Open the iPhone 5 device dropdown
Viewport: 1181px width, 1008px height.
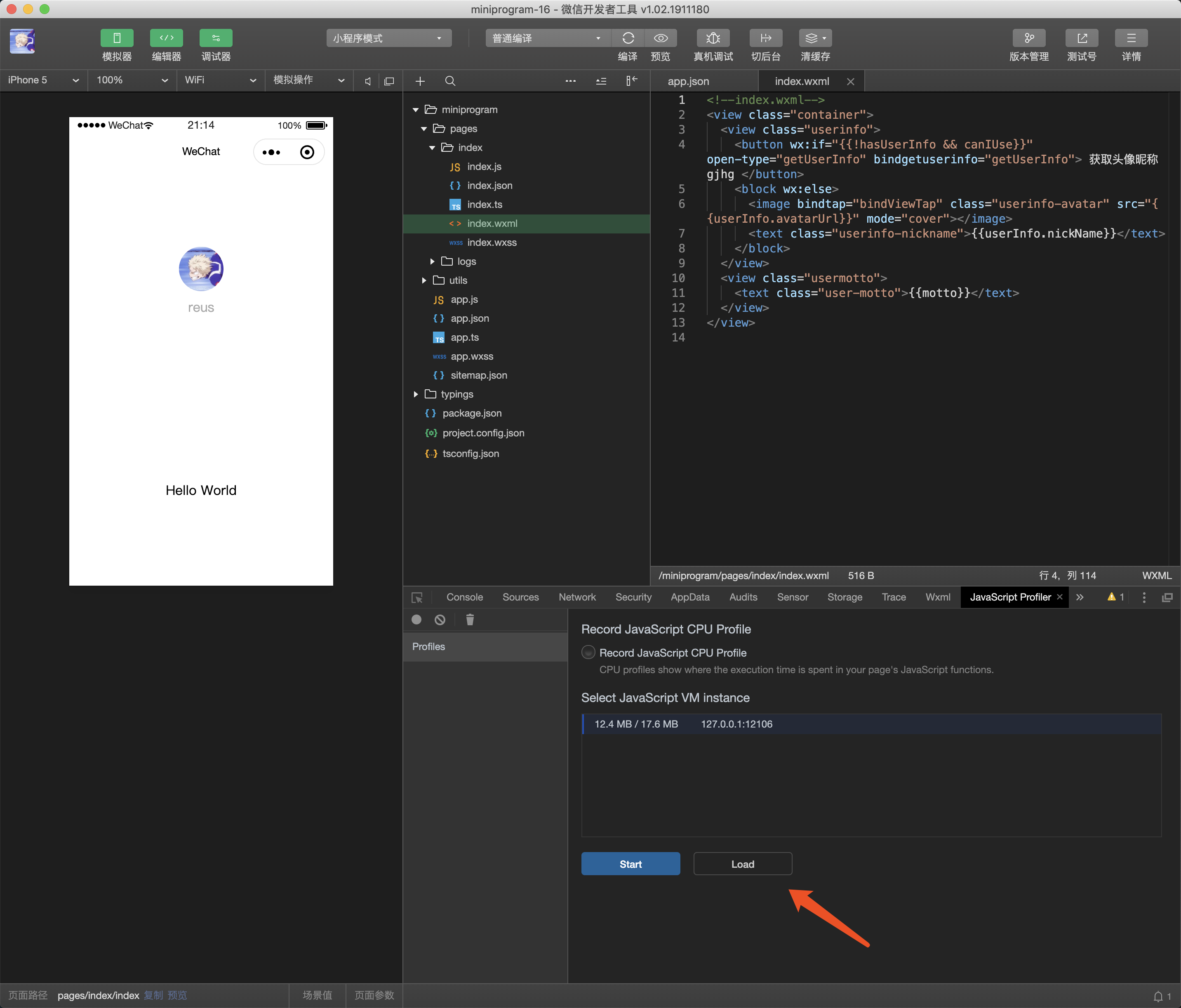(43, 80)
